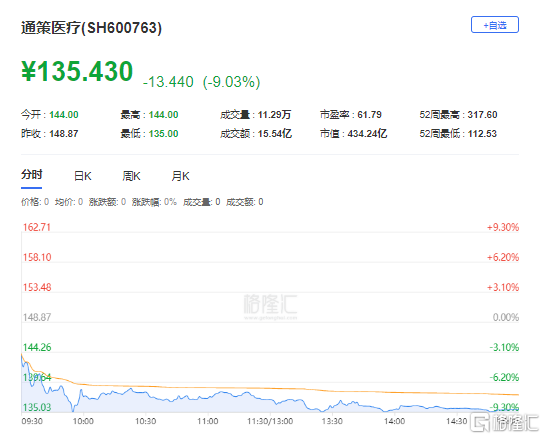Click the 涨跌幅: 0% readout

tap(154, 202)
